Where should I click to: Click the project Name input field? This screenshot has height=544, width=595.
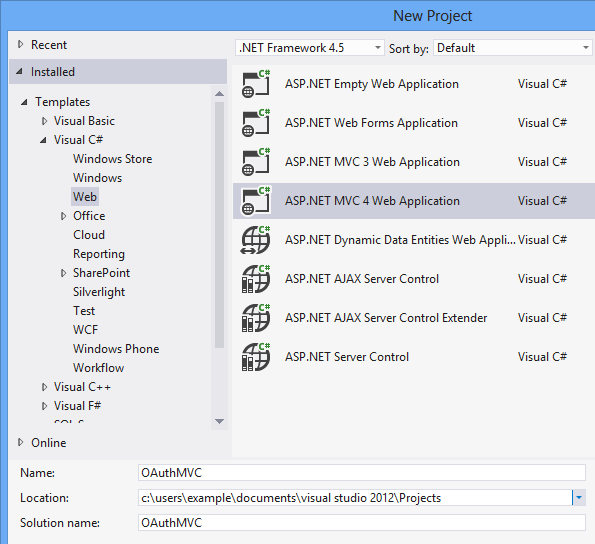pos(362,472)
